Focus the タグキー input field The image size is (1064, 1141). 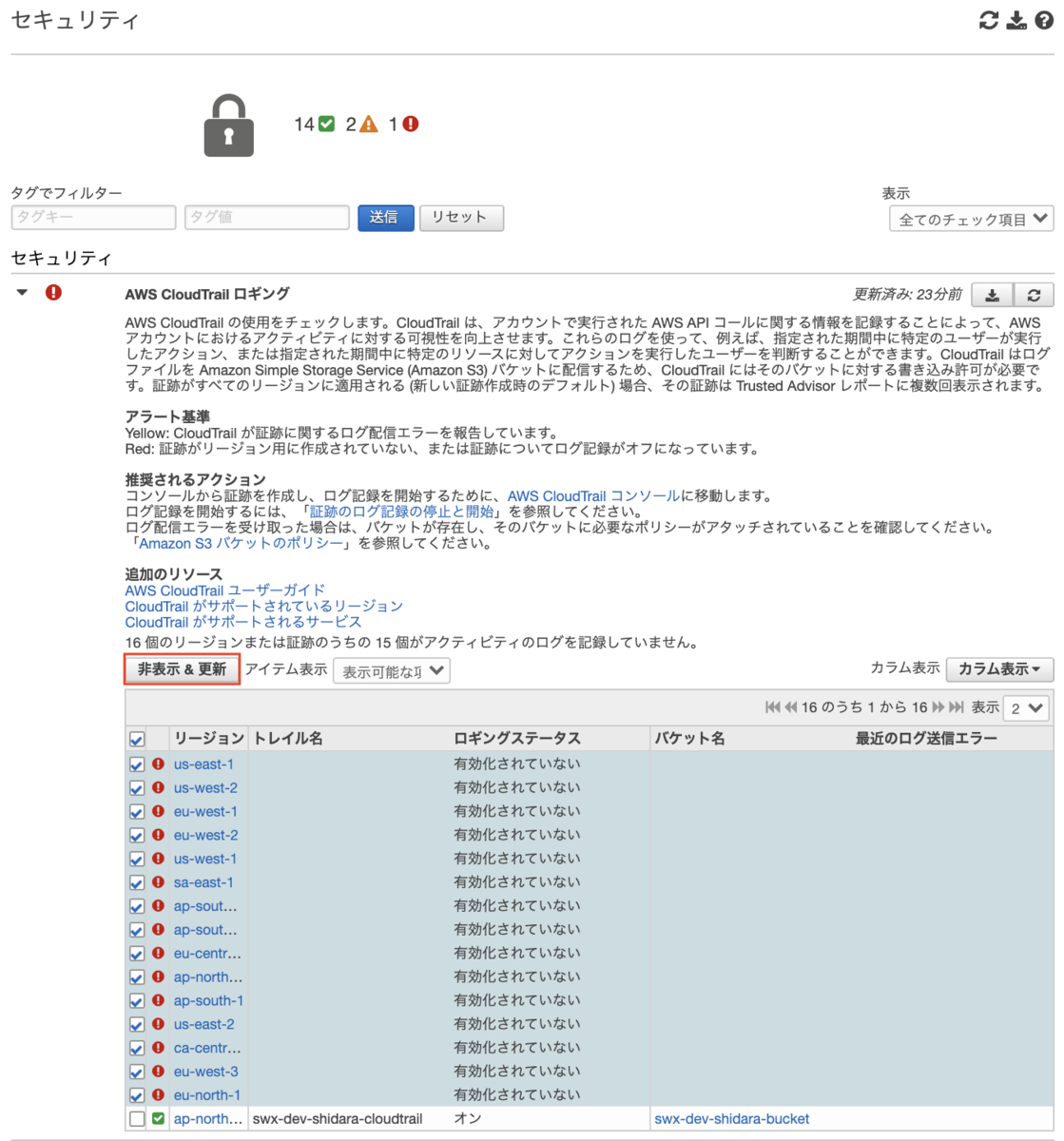[93, 218]
